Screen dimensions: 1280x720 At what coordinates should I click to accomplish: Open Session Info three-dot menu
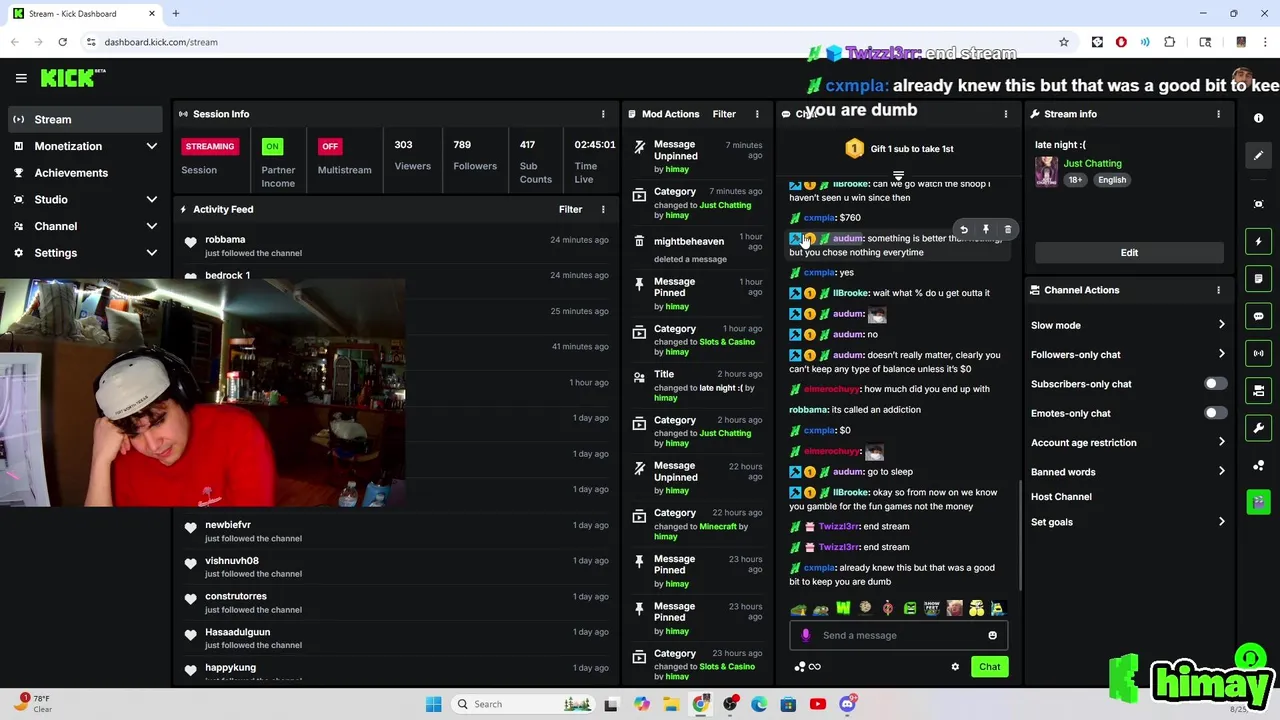point(603,114)
